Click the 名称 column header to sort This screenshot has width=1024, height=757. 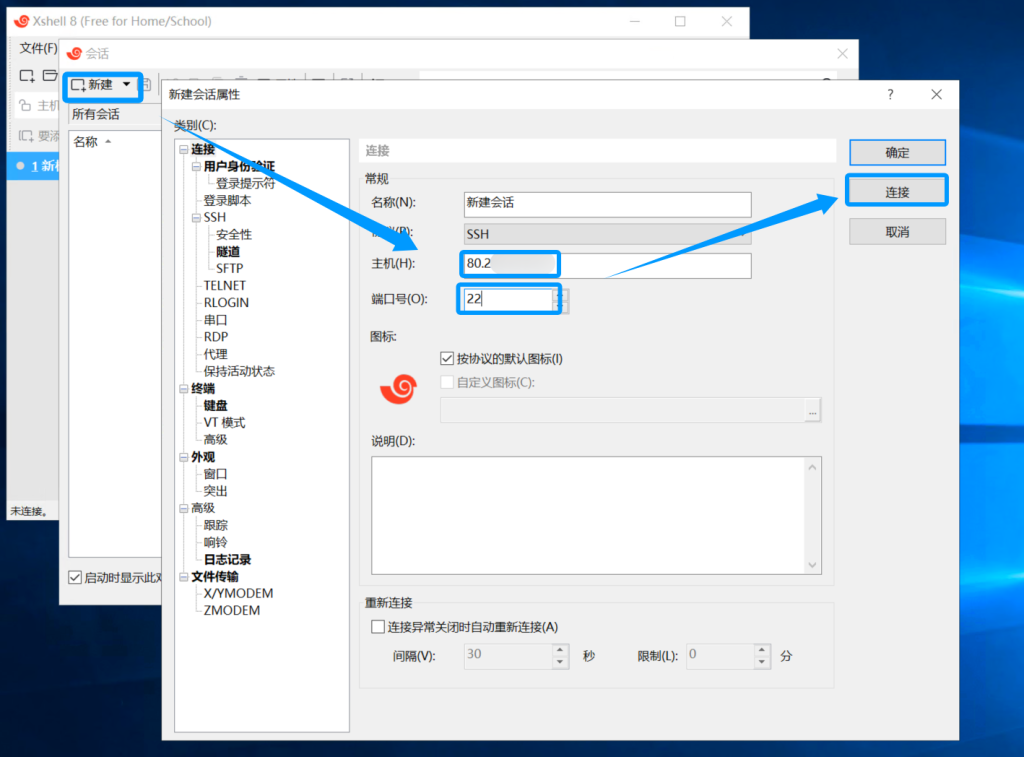pos(86,142)
